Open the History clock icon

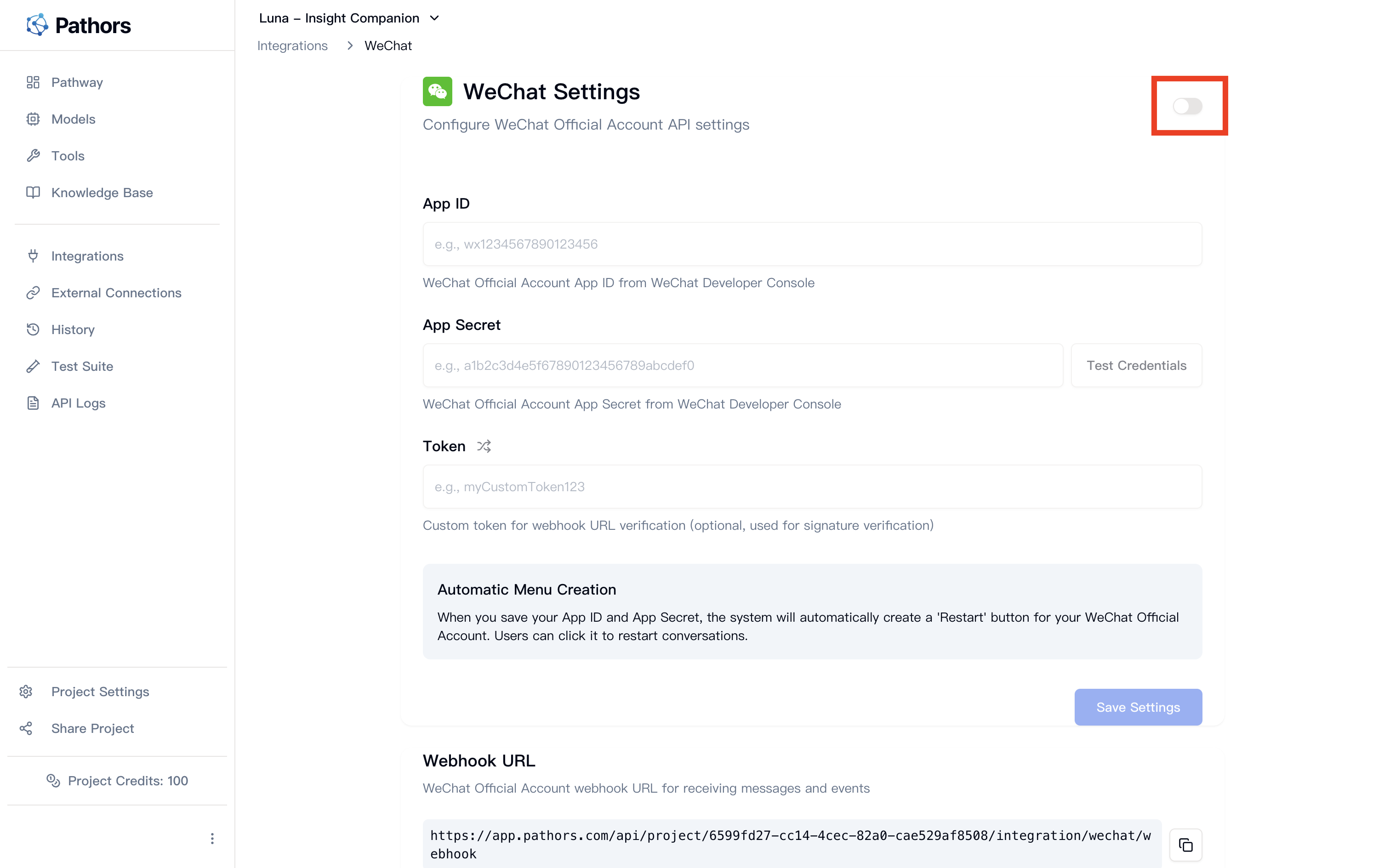coord(33,329)
